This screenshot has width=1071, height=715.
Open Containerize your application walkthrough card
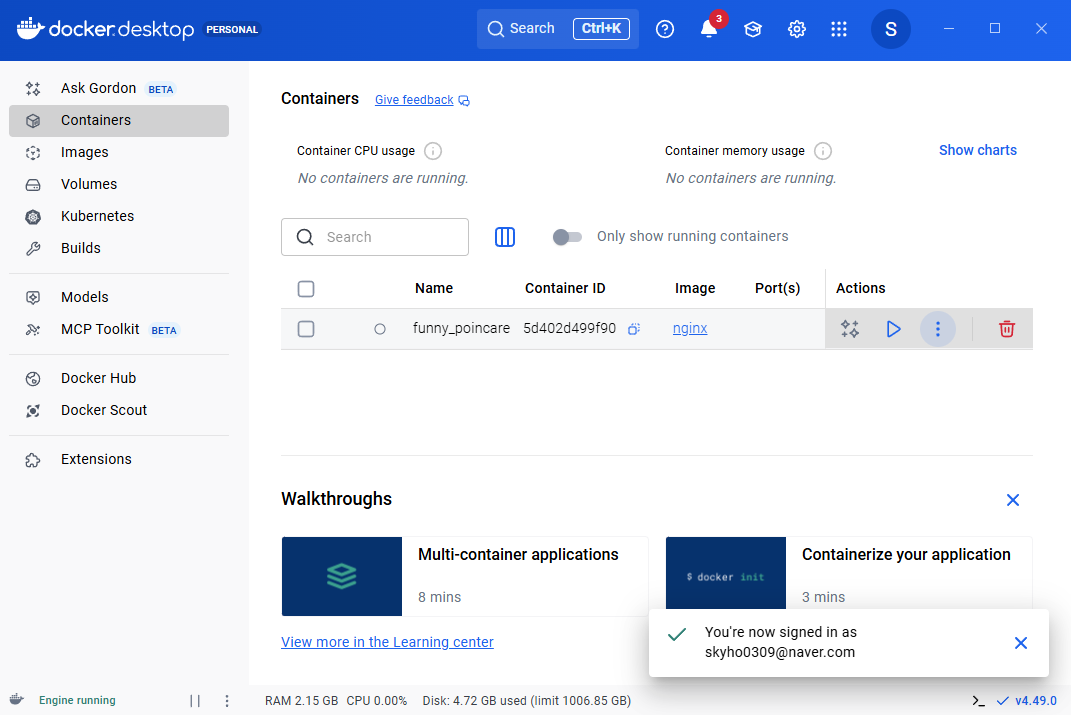(x=849, y=574)
